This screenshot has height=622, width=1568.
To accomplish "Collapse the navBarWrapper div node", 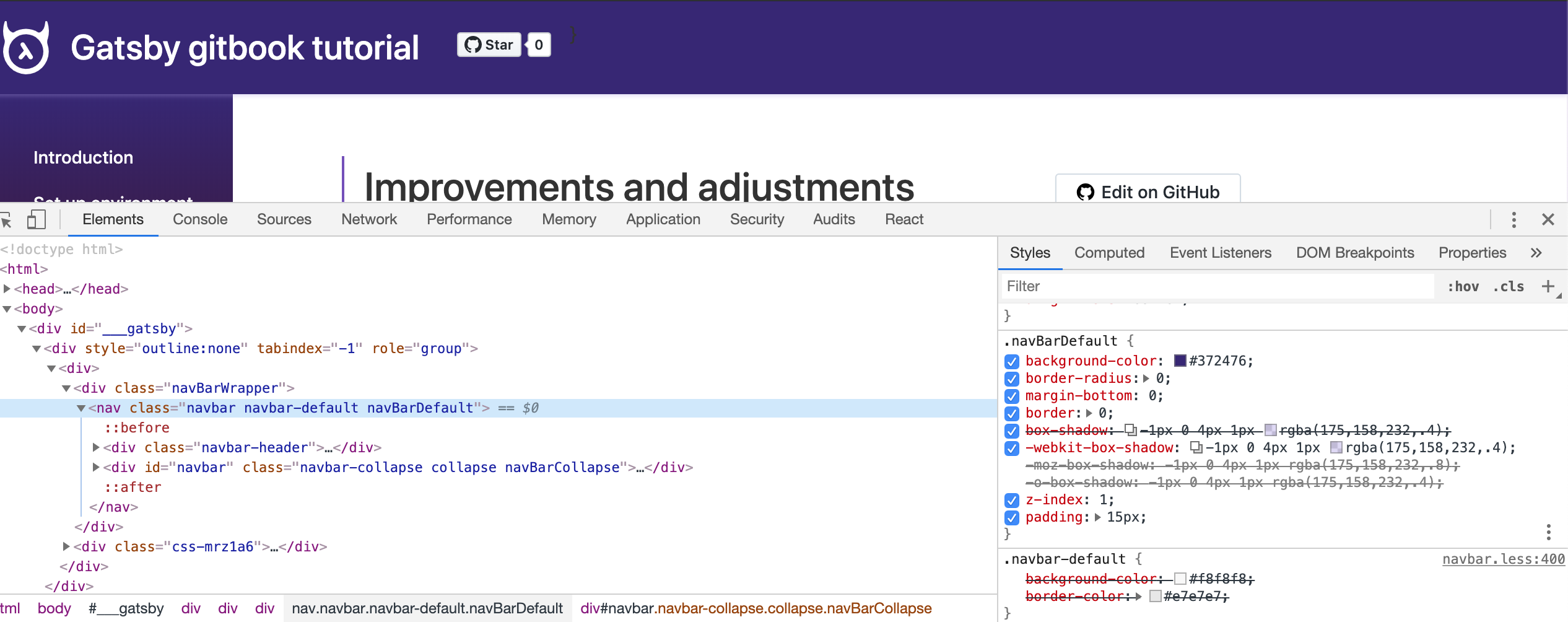I will click(66, 388).
